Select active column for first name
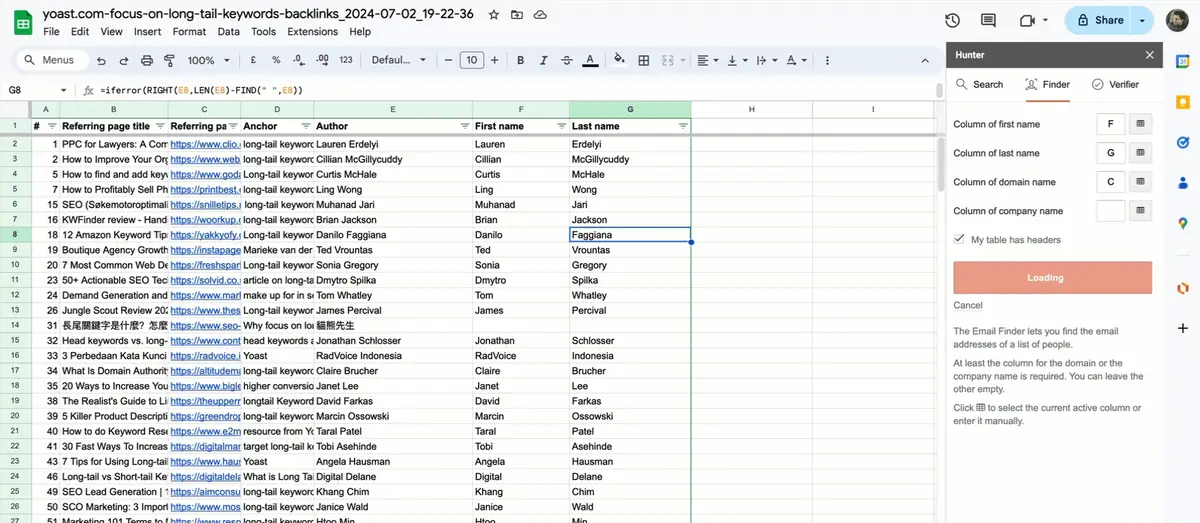Screen dimensions: 1200x523 [x=1140, y=124]
